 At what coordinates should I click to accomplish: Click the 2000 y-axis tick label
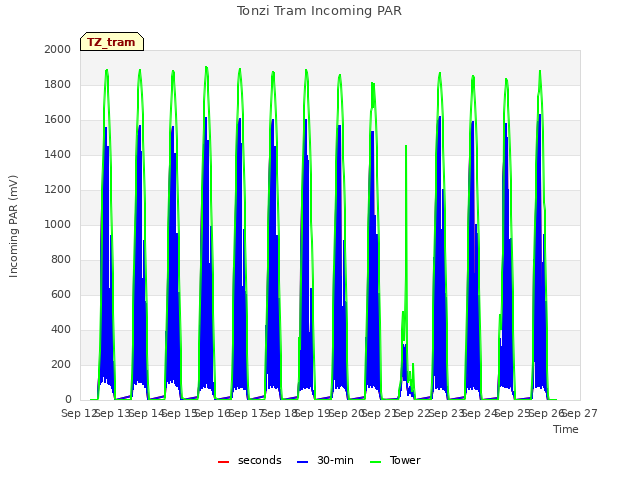(x=58, y=49)
